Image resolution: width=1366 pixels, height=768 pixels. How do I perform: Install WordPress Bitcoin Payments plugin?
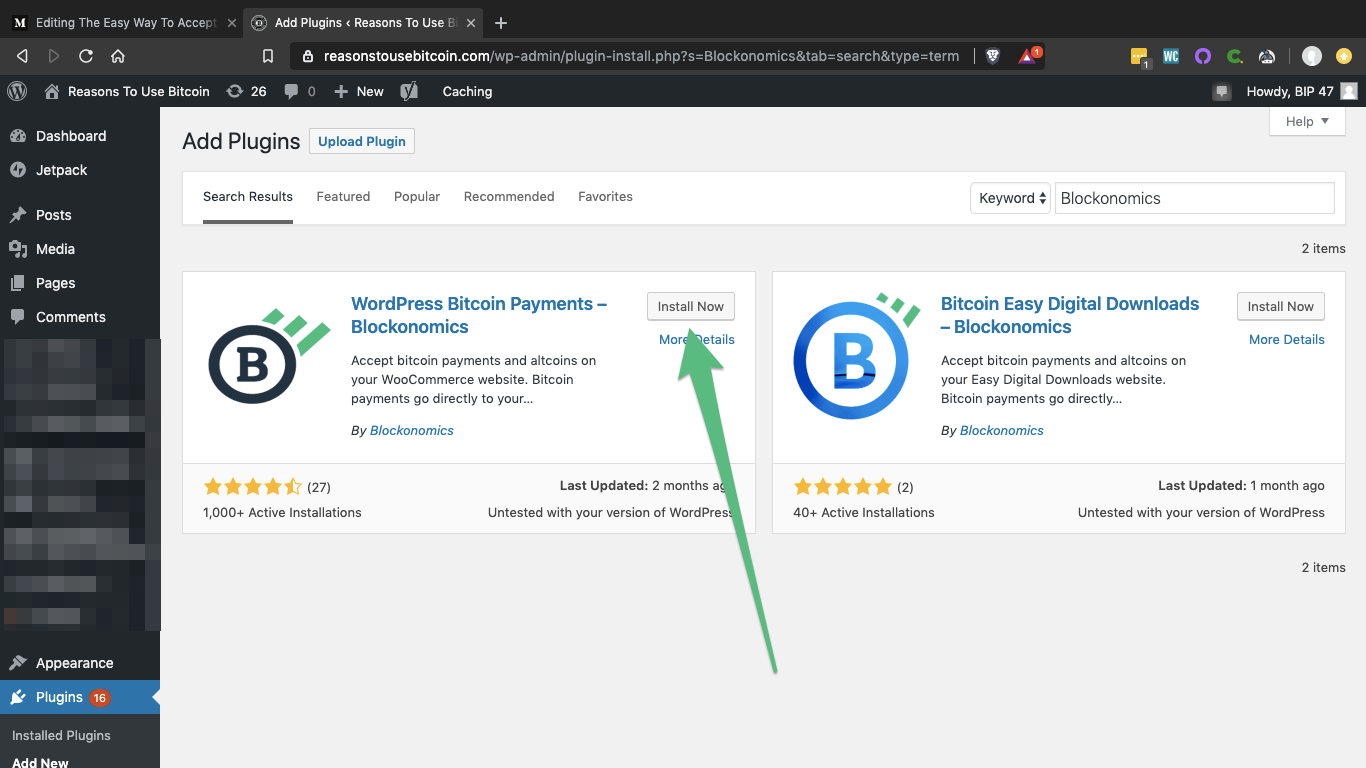click(691, 306)
